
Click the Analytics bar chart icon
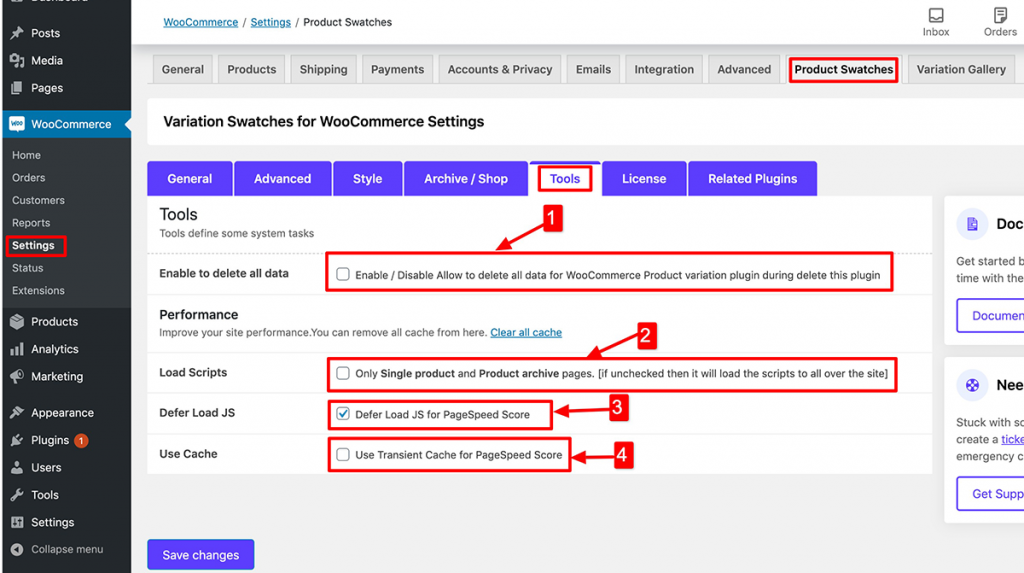point(17,349)
